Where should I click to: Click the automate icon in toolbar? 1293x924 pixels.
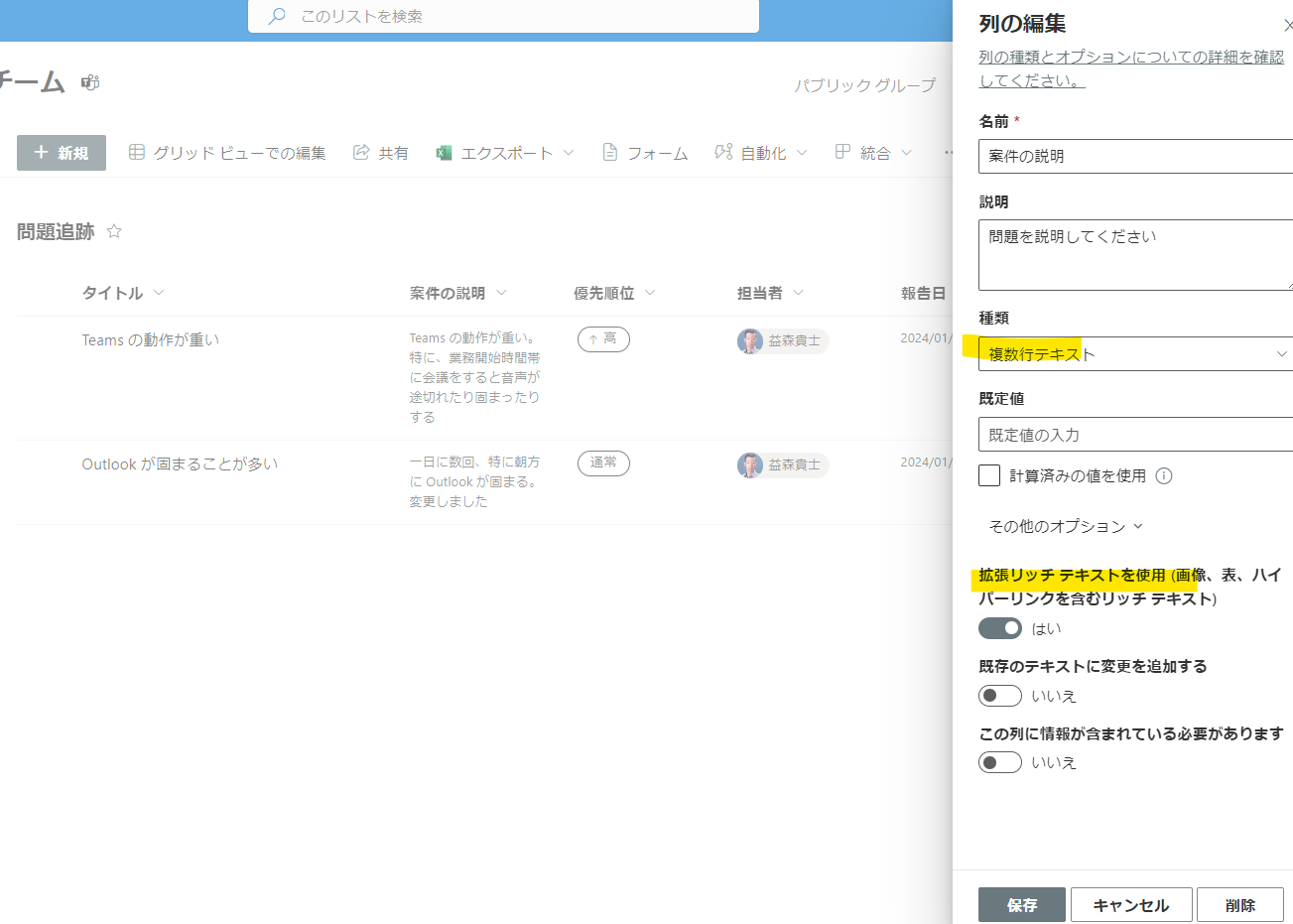click(723, 152)
